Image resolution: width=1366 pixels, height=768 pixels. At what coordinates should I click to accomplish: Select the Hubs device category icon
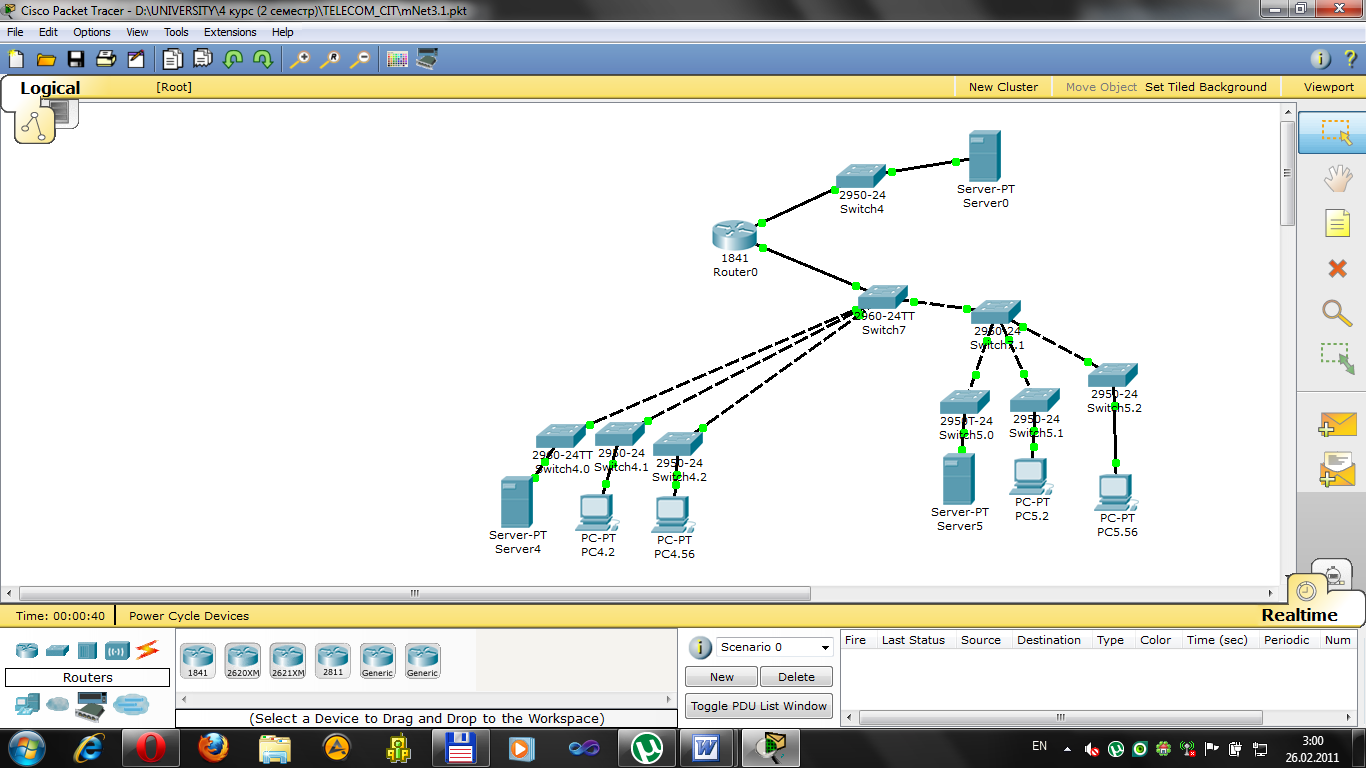87,650
